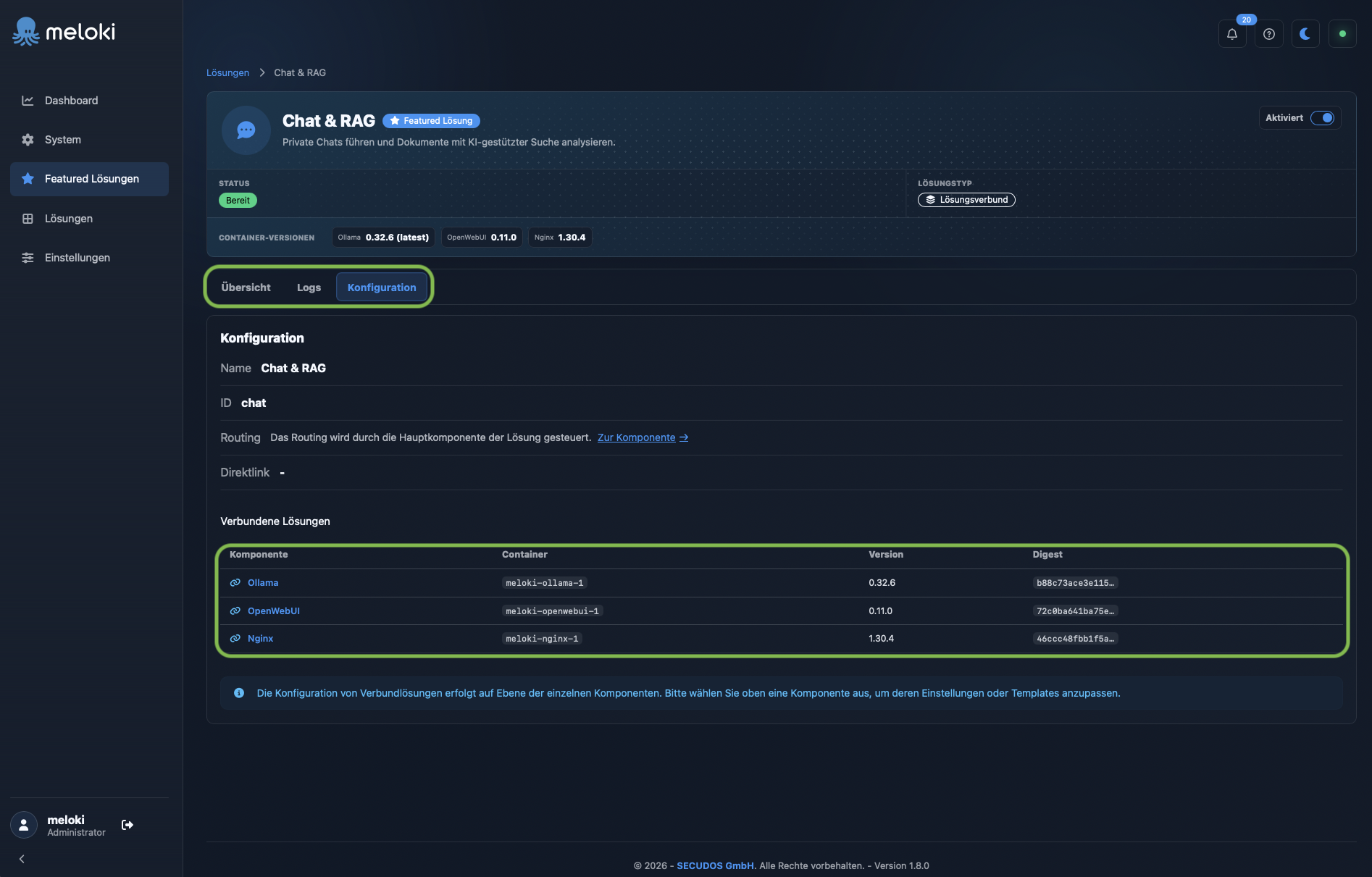Viewport: 1372px width, 877px height.
Task: Toggle dark mode moon icon
Action: pos(1305,34)
